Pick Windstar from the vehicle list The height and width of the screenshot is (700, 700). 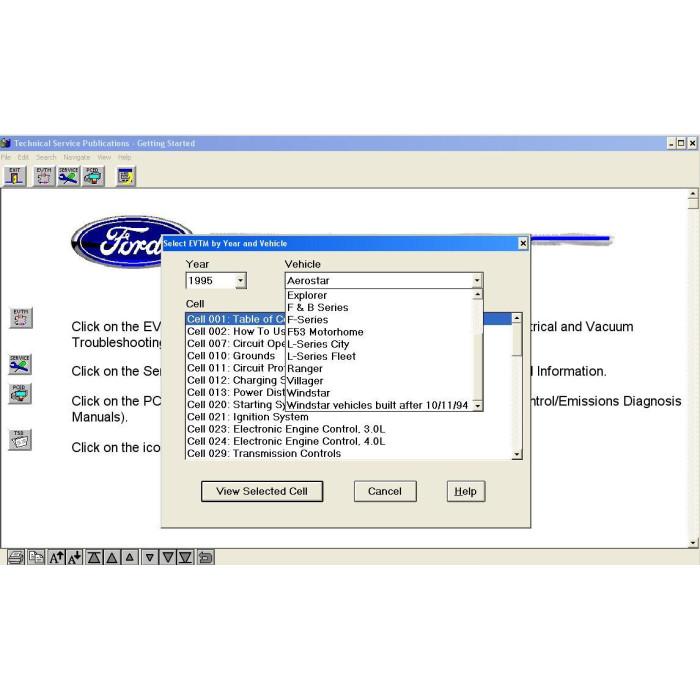(x=379, y=393)
